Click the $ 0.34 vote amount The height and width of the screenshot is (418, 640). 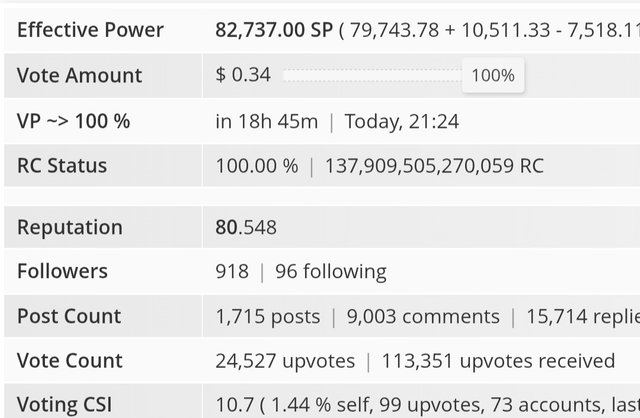243,75
